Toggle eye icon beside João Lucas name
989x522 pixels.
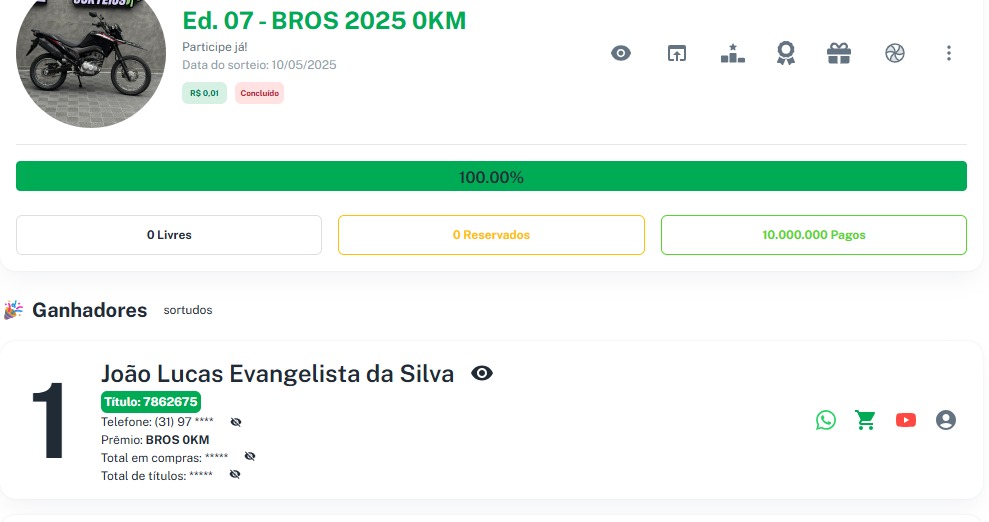click(x=482, y=374)
